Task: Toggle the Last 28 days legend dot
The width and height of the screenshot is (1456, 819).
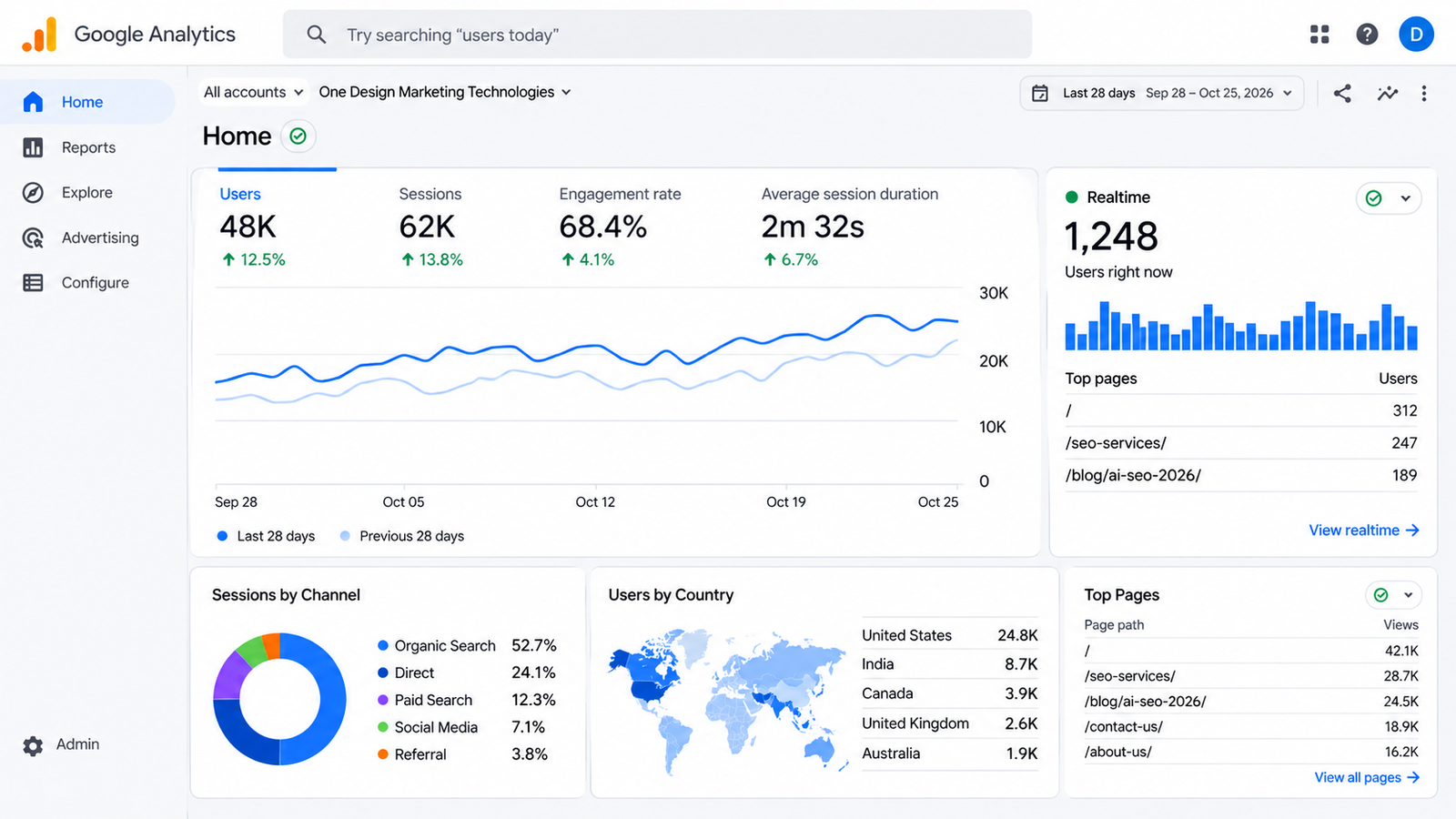Action: pyautogui.click(x=222, y=536)
